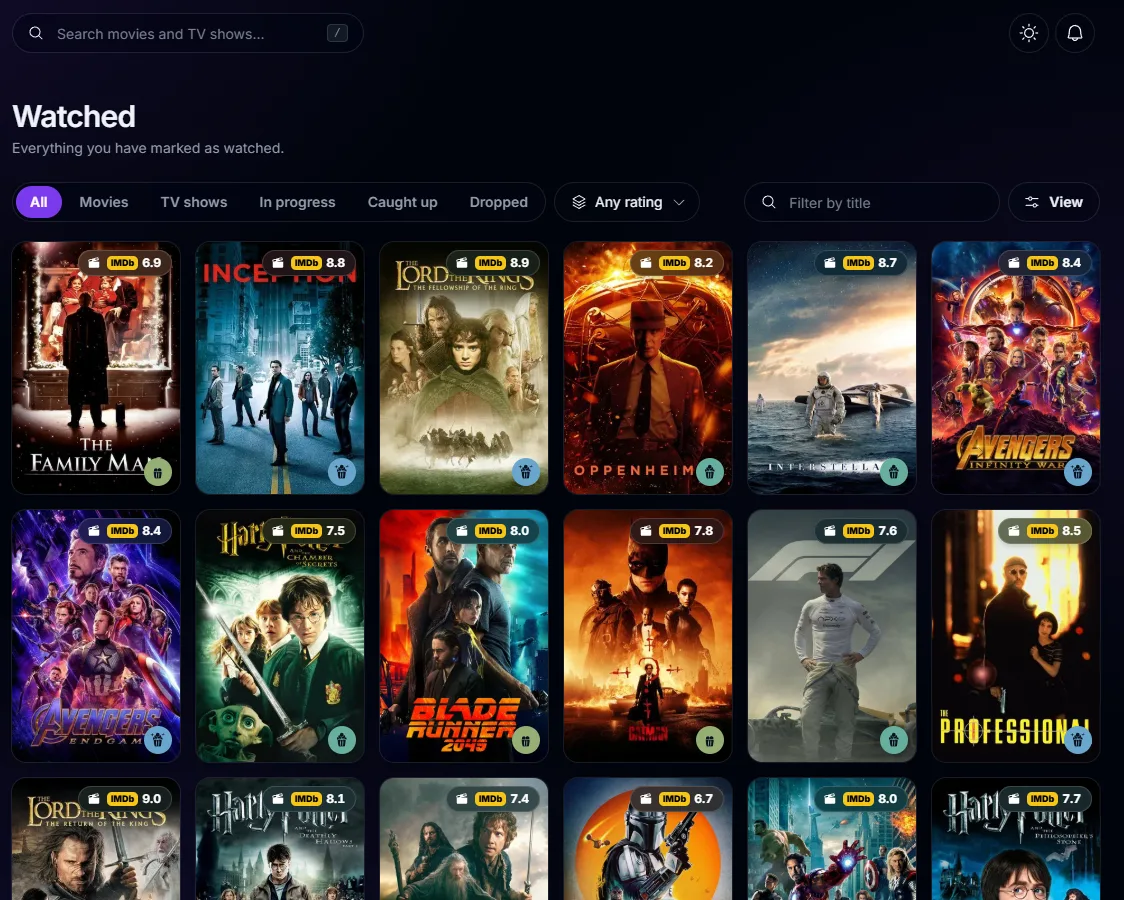Click clapperboard icon on Inception card
The height and width of the screenshot is (900, 1124).
277,263
